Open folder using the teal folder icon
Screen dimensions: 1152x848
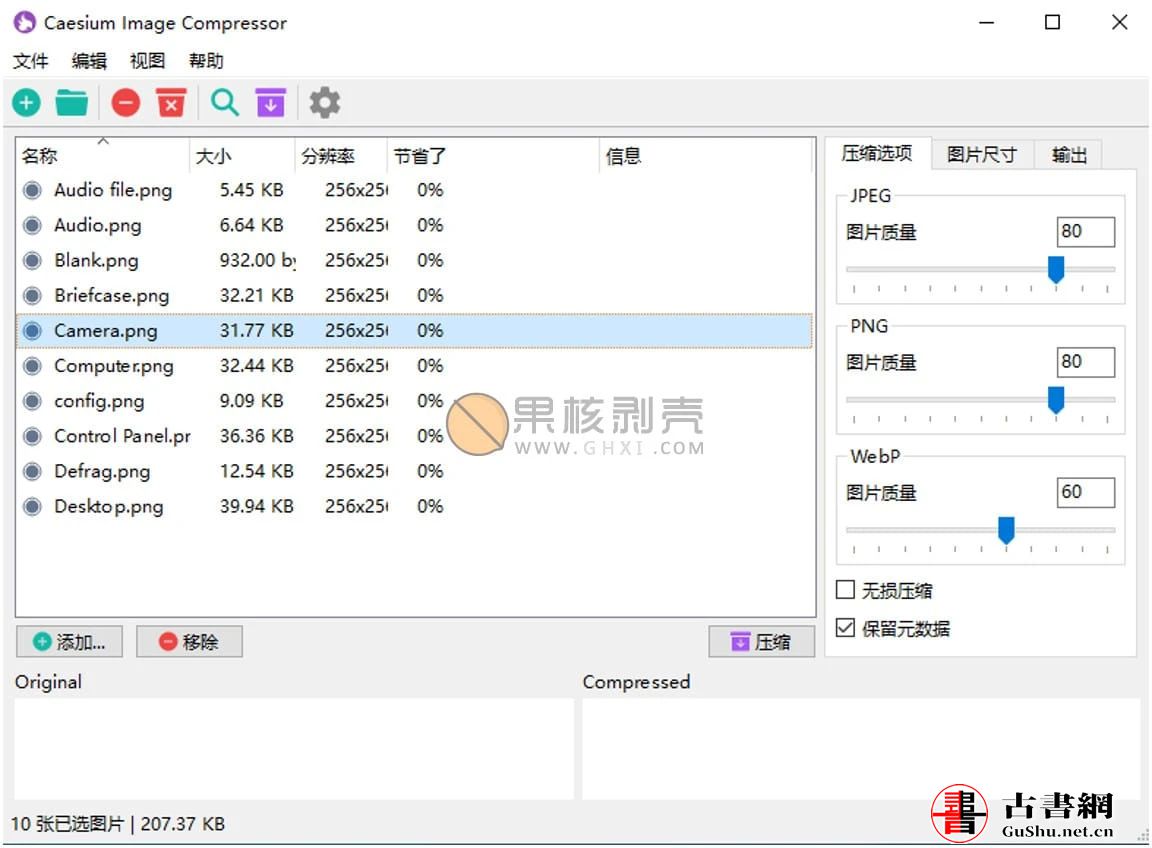[x=71, y=102]
